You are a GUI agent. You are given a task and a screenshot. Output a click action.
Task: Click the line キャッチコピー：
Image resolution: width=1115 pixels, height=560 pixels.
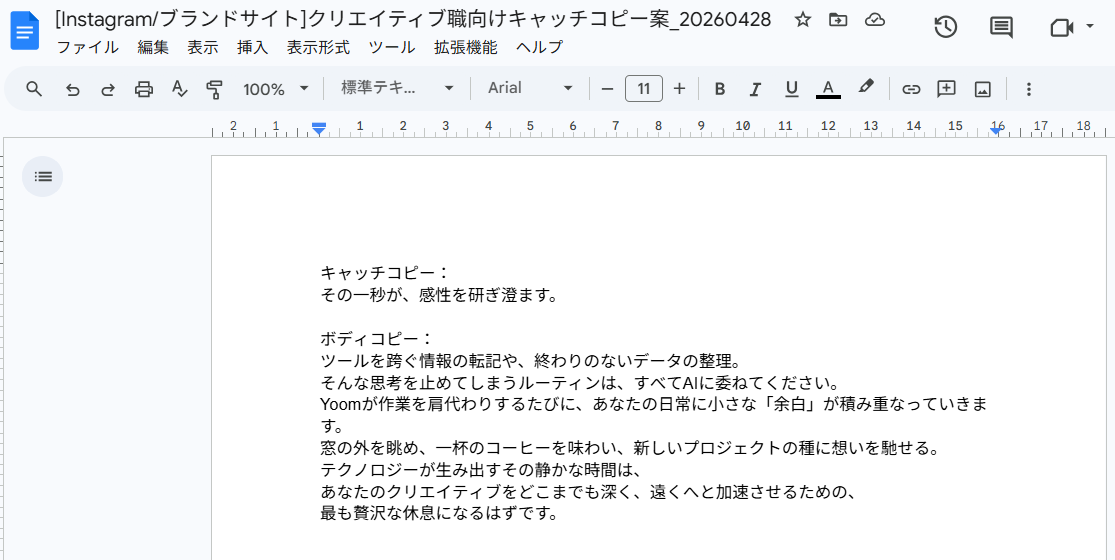(385, 273)
